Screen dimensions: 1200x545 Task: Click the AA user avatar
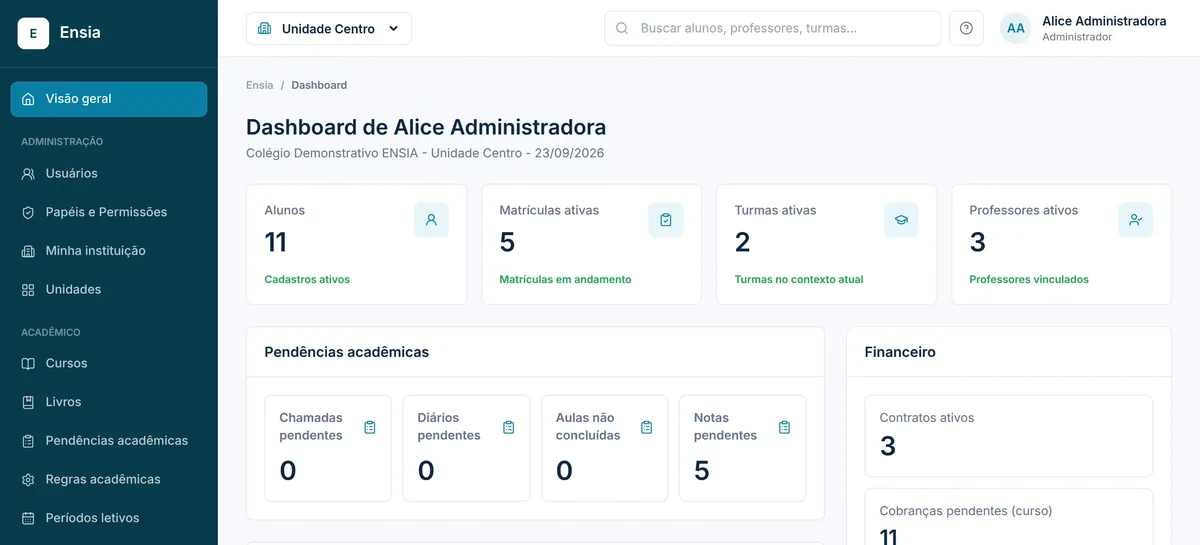[x=1016, y=28]
